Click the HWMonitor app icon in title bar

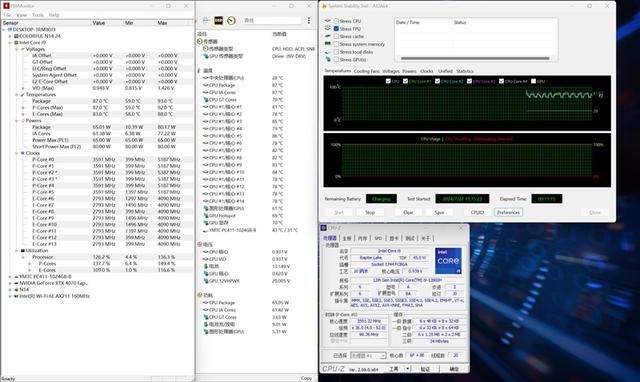coord(6,6)
